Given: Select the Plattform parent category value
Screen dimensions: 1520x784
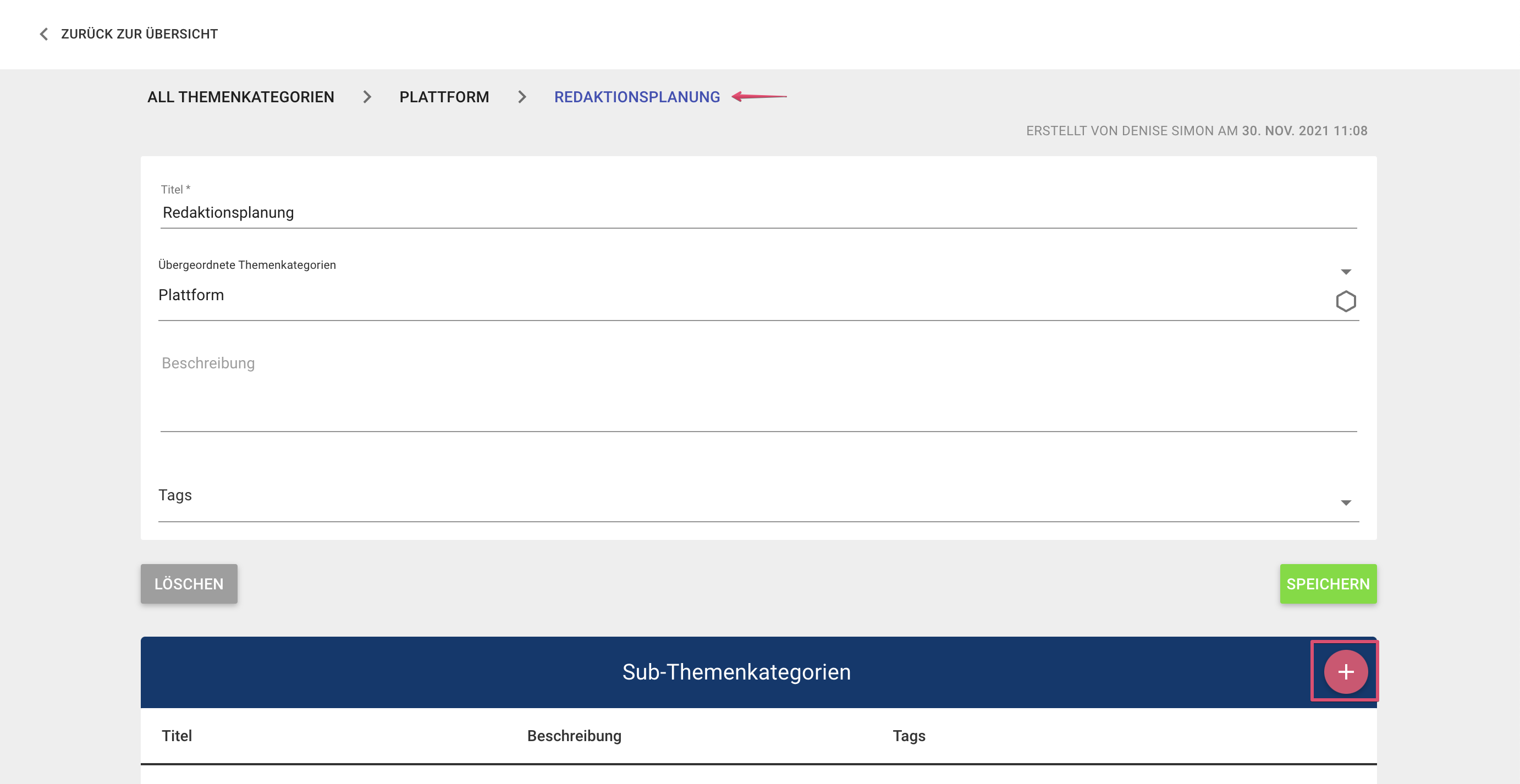Looking at the screenshot, I should pyautogui.click(x=191, y=295).
